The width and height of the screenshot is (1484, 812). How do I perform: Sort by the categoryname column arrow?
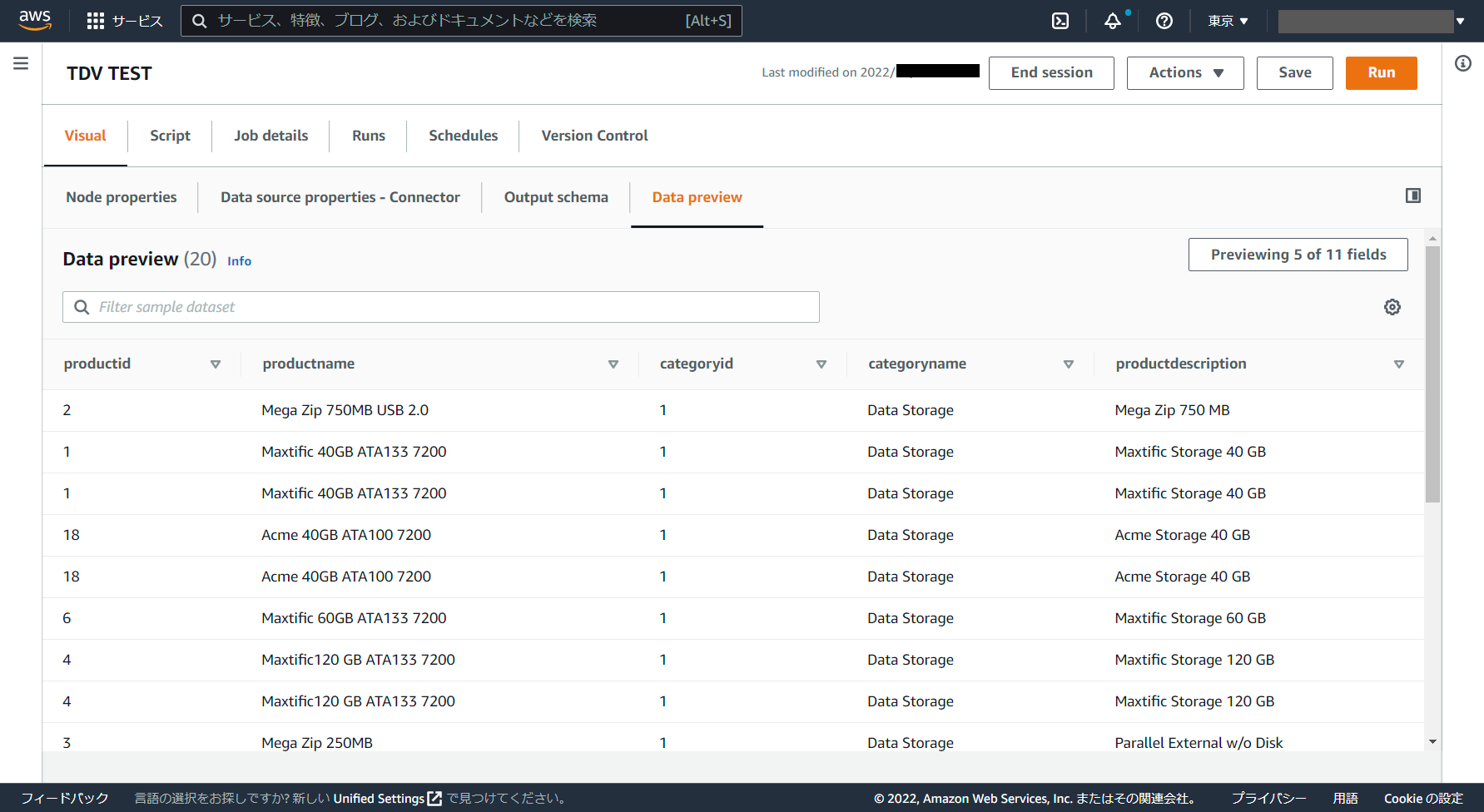1069,364
